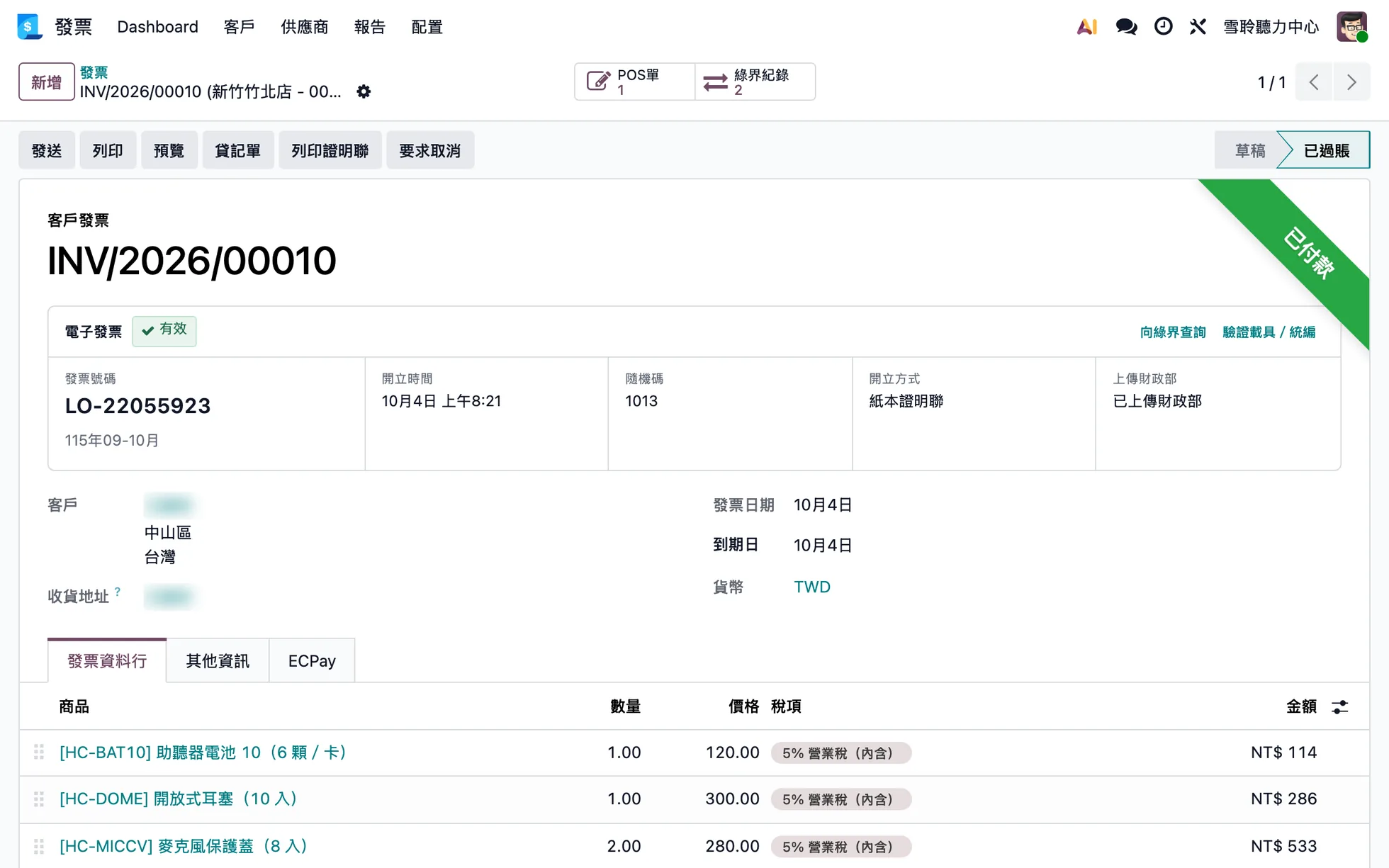Viewport: 1389px width, 868px height.
Task: Click the 發送 button
Action: tap(47, 150)
